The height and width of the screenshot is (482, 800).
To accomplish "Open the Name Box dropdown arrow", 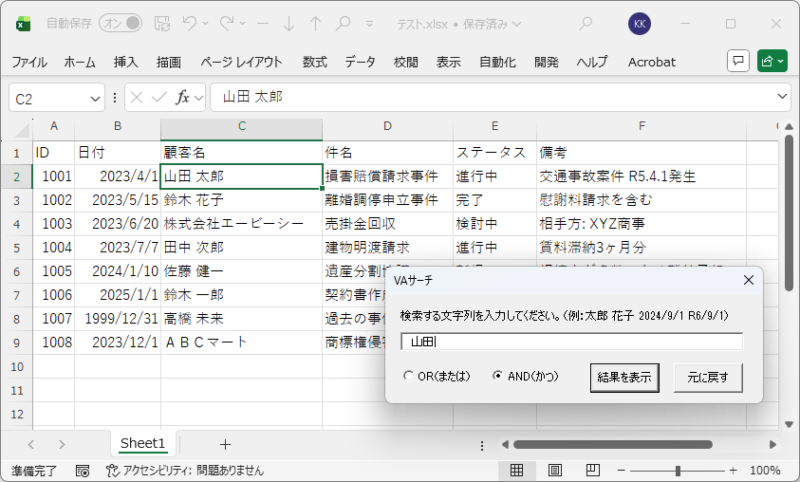I will 96,98.
